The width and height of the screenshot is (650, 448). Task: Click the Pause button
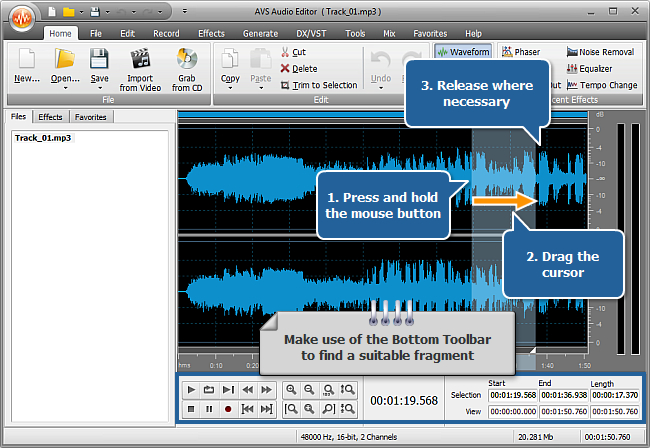pos(209,409)
